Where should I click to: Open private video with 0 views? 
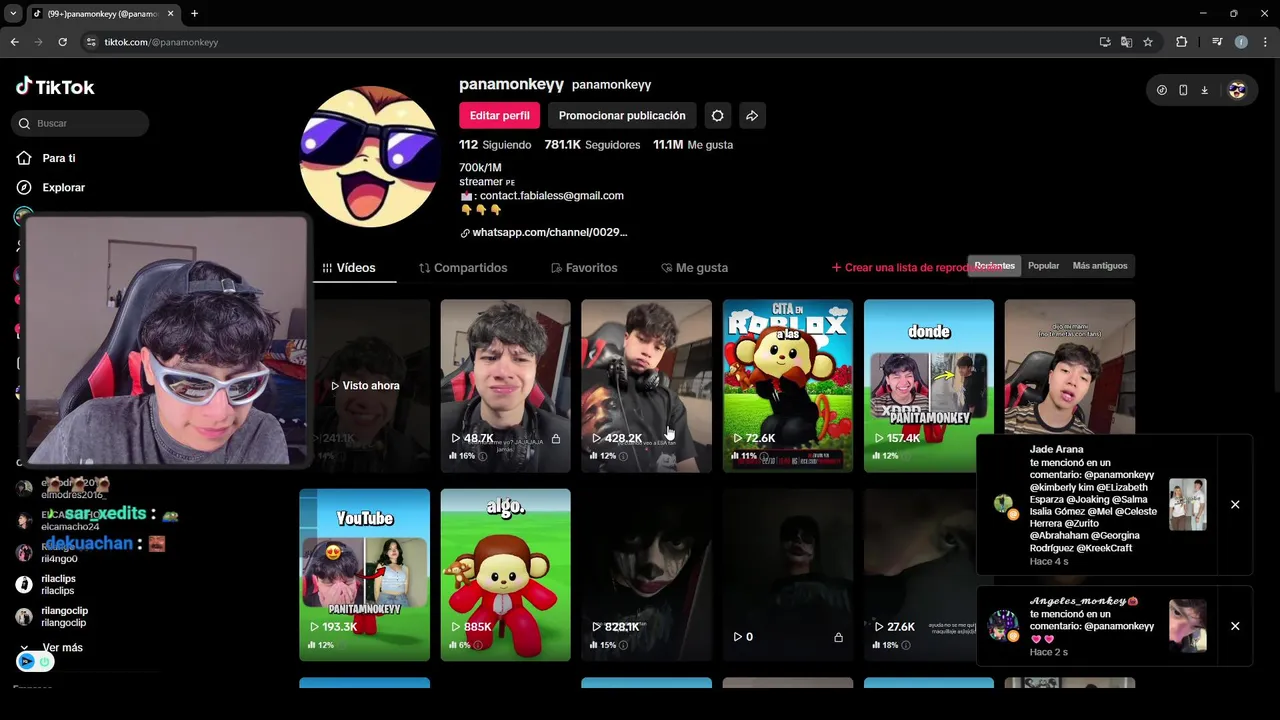788,574
